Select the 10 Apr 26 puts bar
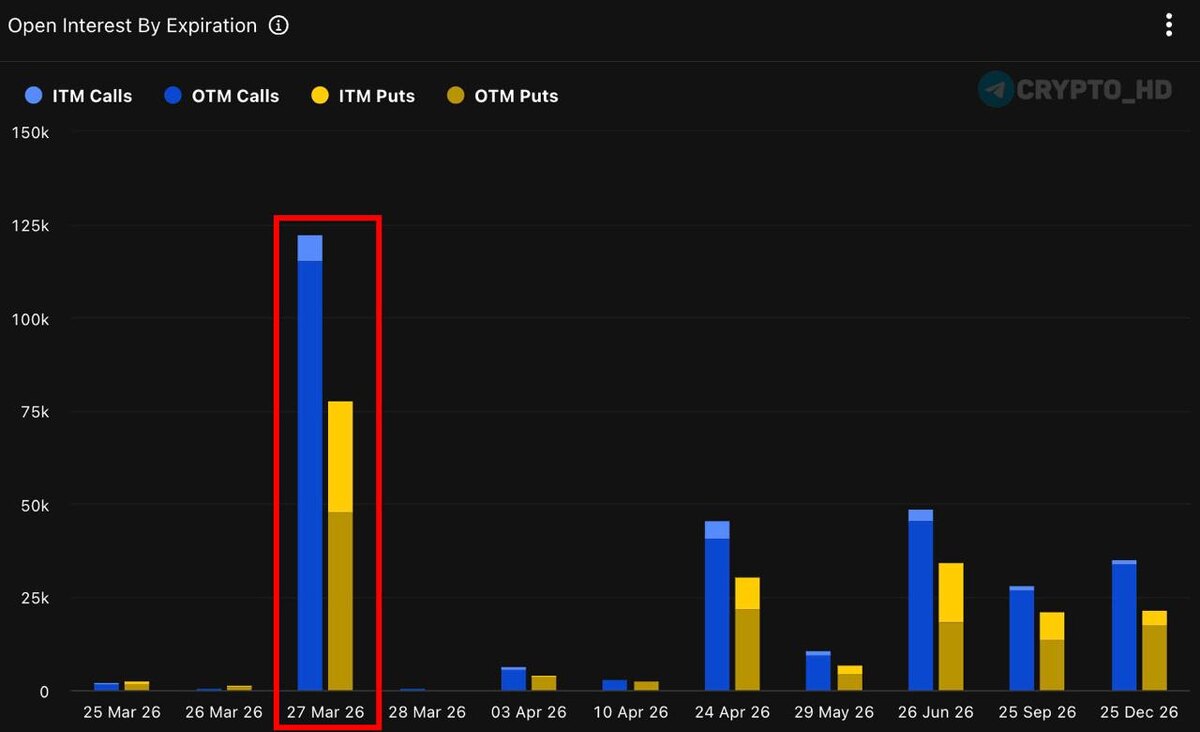This screenshot has height=732, width=1200. (x=646, y=686)
